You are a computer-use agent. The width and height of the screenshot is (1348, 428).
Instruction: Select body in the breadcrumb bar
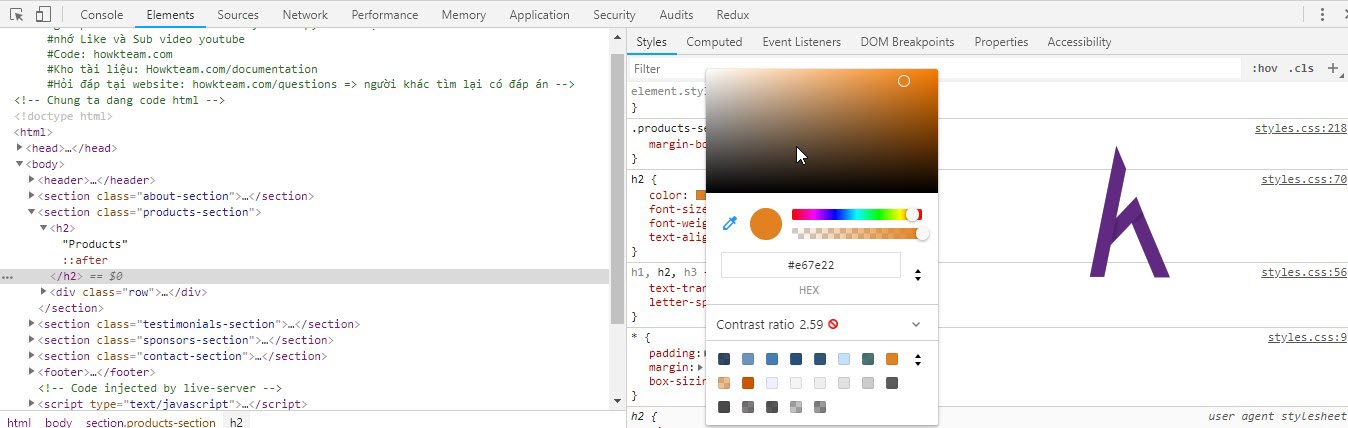(58, 422)
